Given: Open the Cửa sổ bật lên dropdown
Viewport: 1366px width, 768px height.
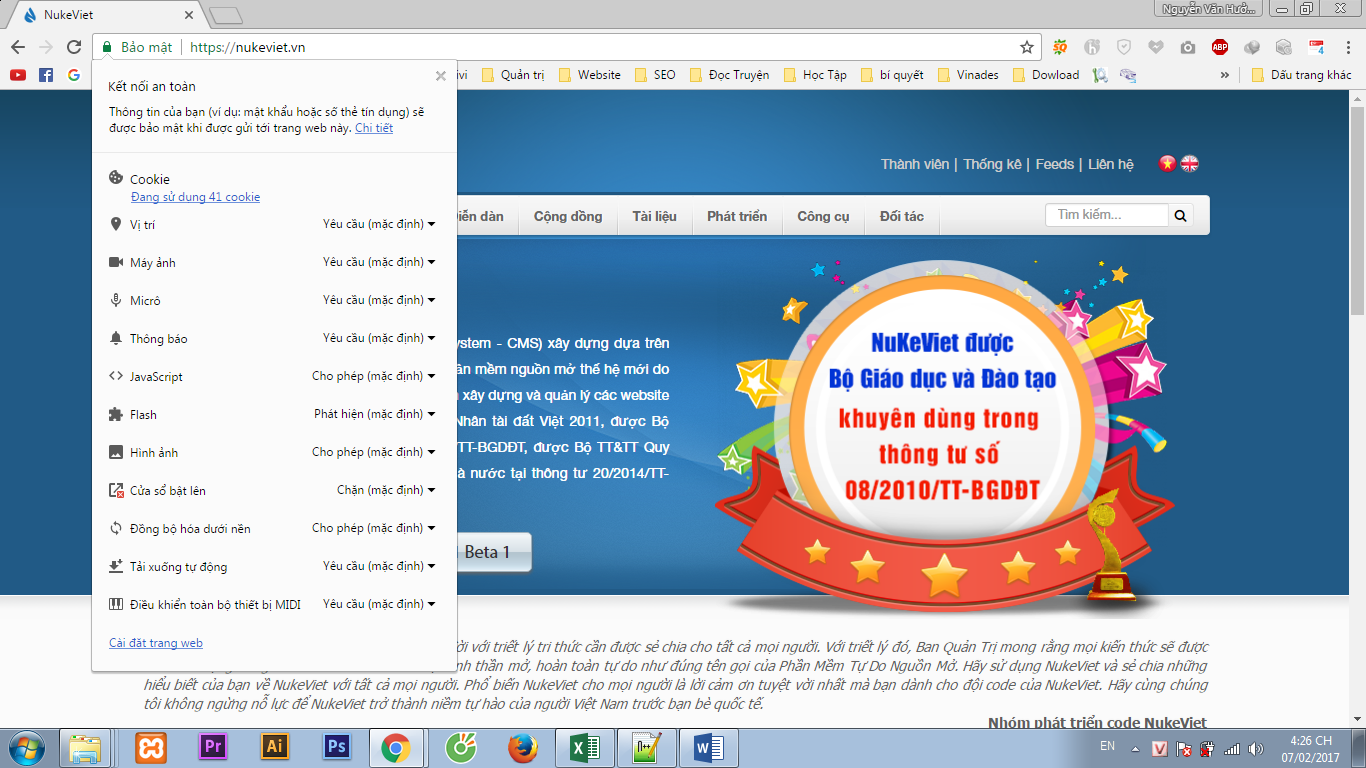Looking at the screenshot, I should [386, 490].
